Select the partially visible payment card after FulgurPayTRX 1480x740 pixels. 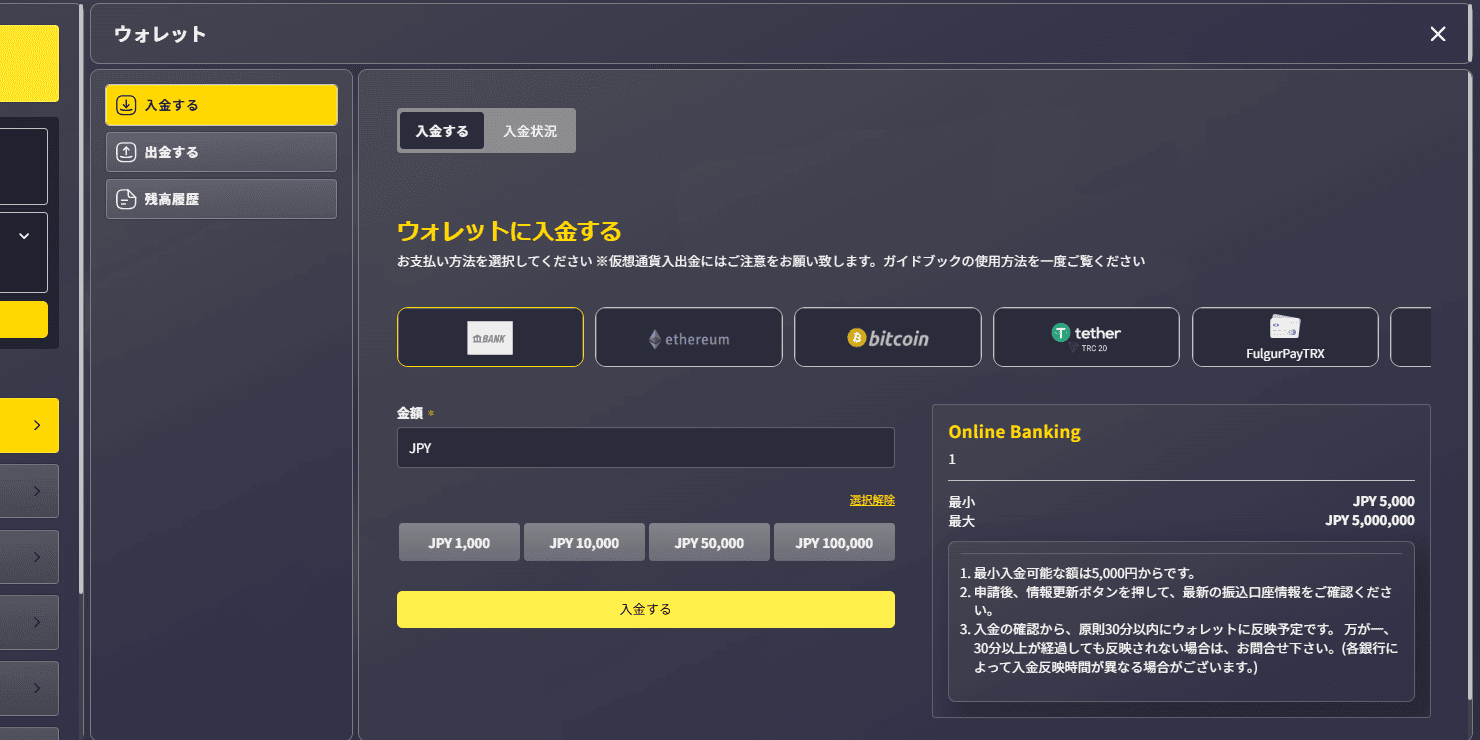[1411, 337]
